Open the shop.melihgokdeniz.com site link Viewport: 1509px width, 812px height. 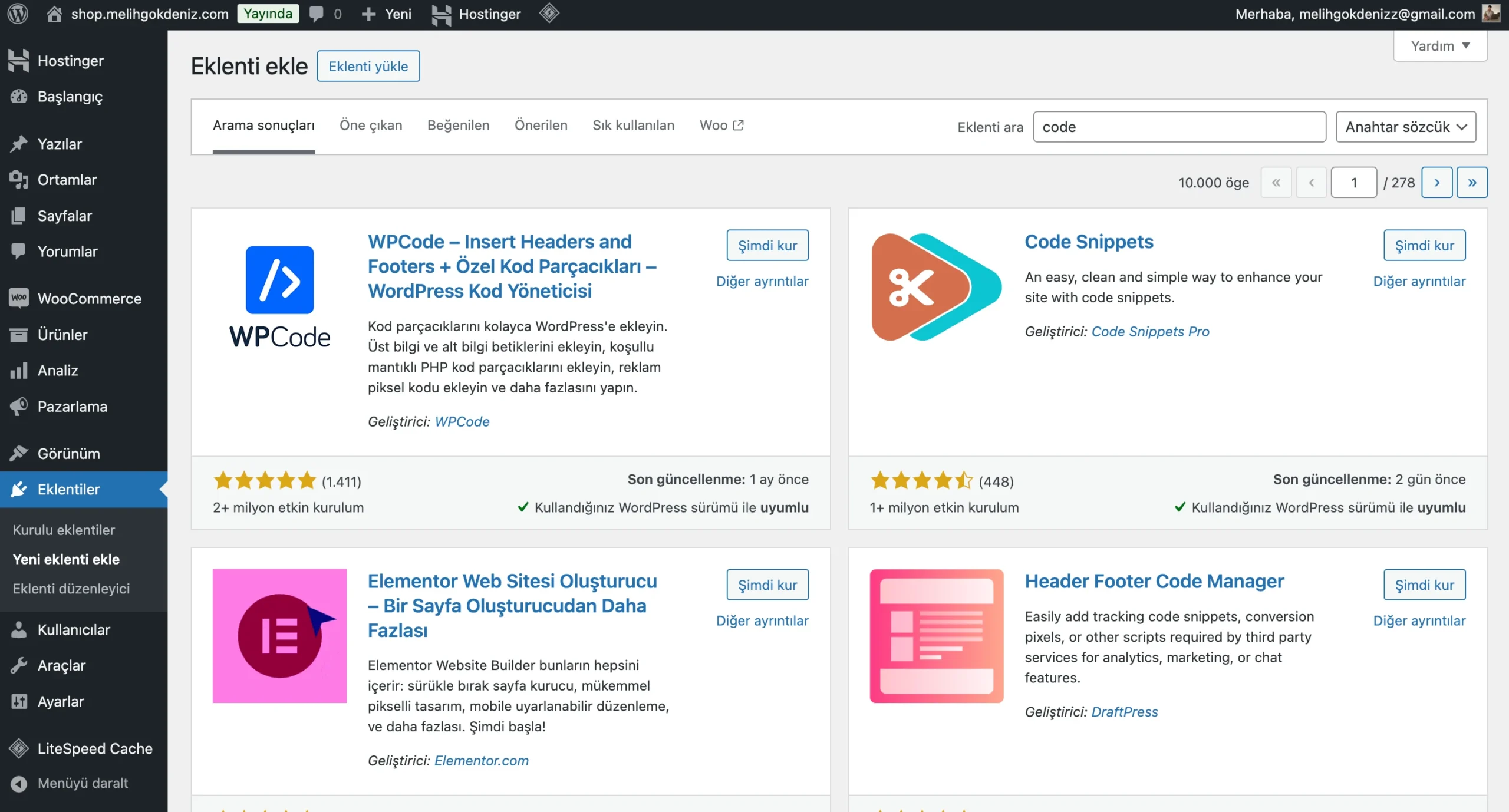(150, 14)
